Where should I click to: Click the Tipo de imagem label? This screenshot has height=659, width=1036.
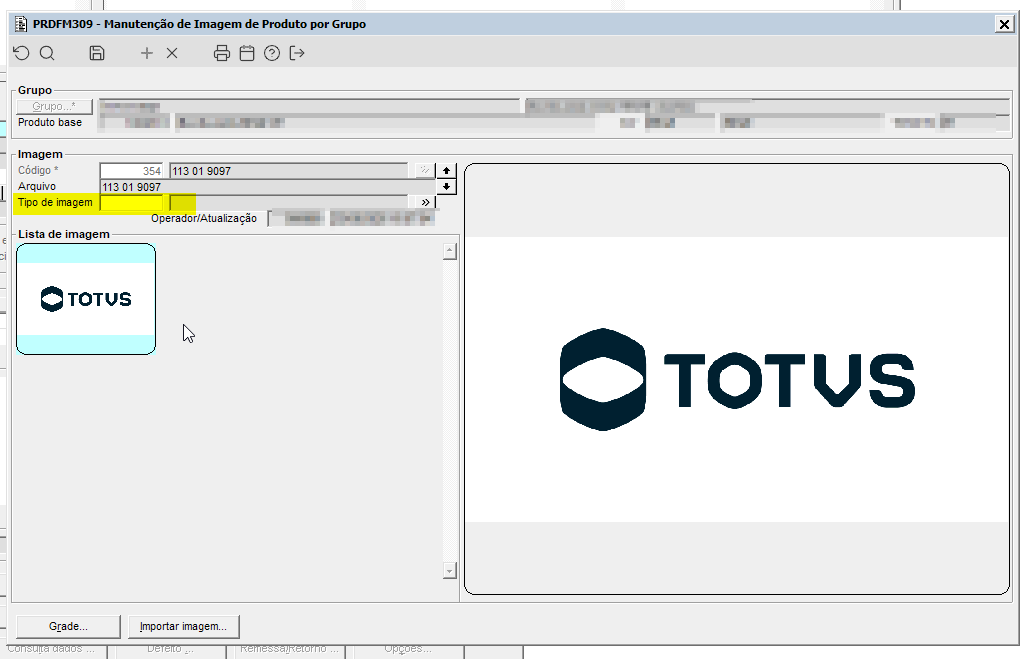tap(56, 202)
